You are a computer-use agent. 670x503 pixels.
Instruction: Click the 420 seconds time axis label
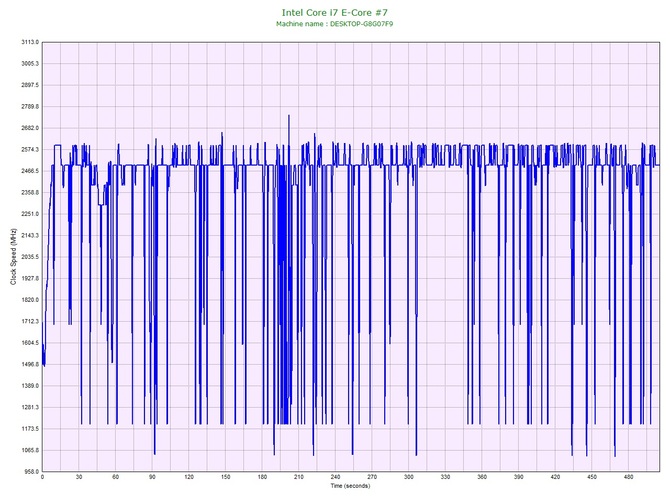click(x=555, y=477)
